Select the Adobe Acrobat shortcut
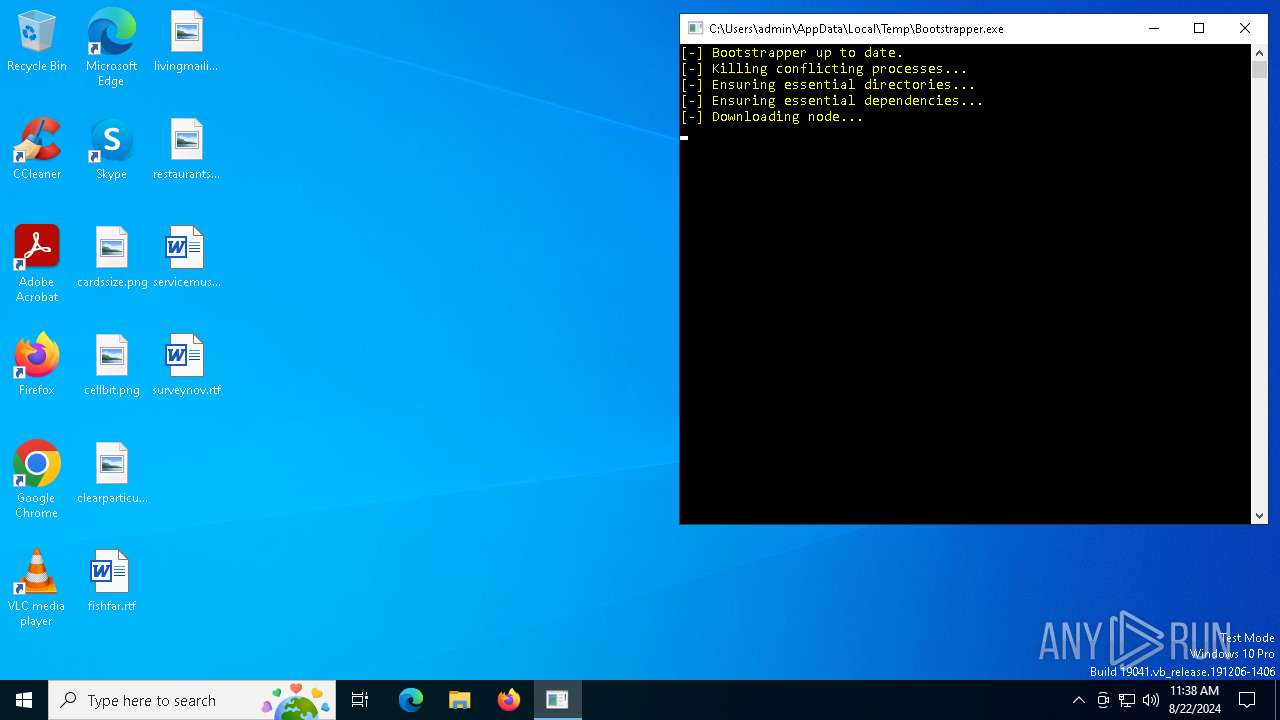This screenshot has height=720, width=1280. tap(37, 264)
